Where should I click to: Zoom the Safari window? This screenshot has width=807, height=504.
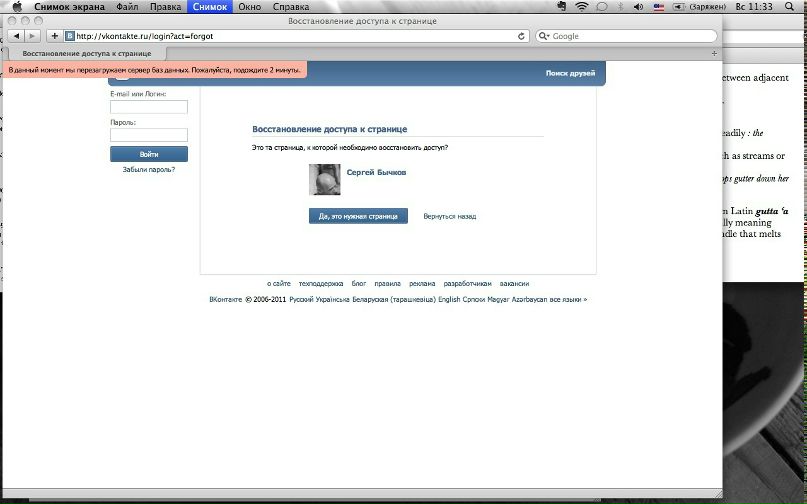[38, 21]
